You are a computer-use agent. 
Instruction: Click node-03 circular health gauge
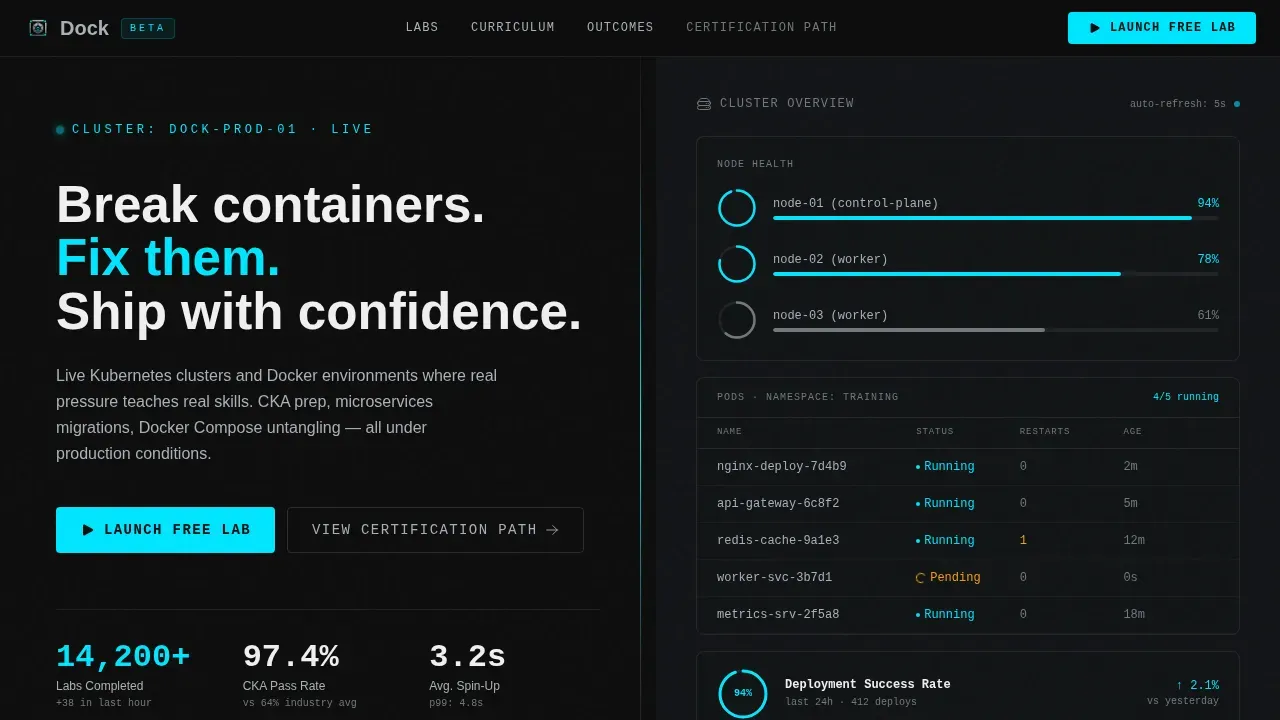click(x=737, y=320)
